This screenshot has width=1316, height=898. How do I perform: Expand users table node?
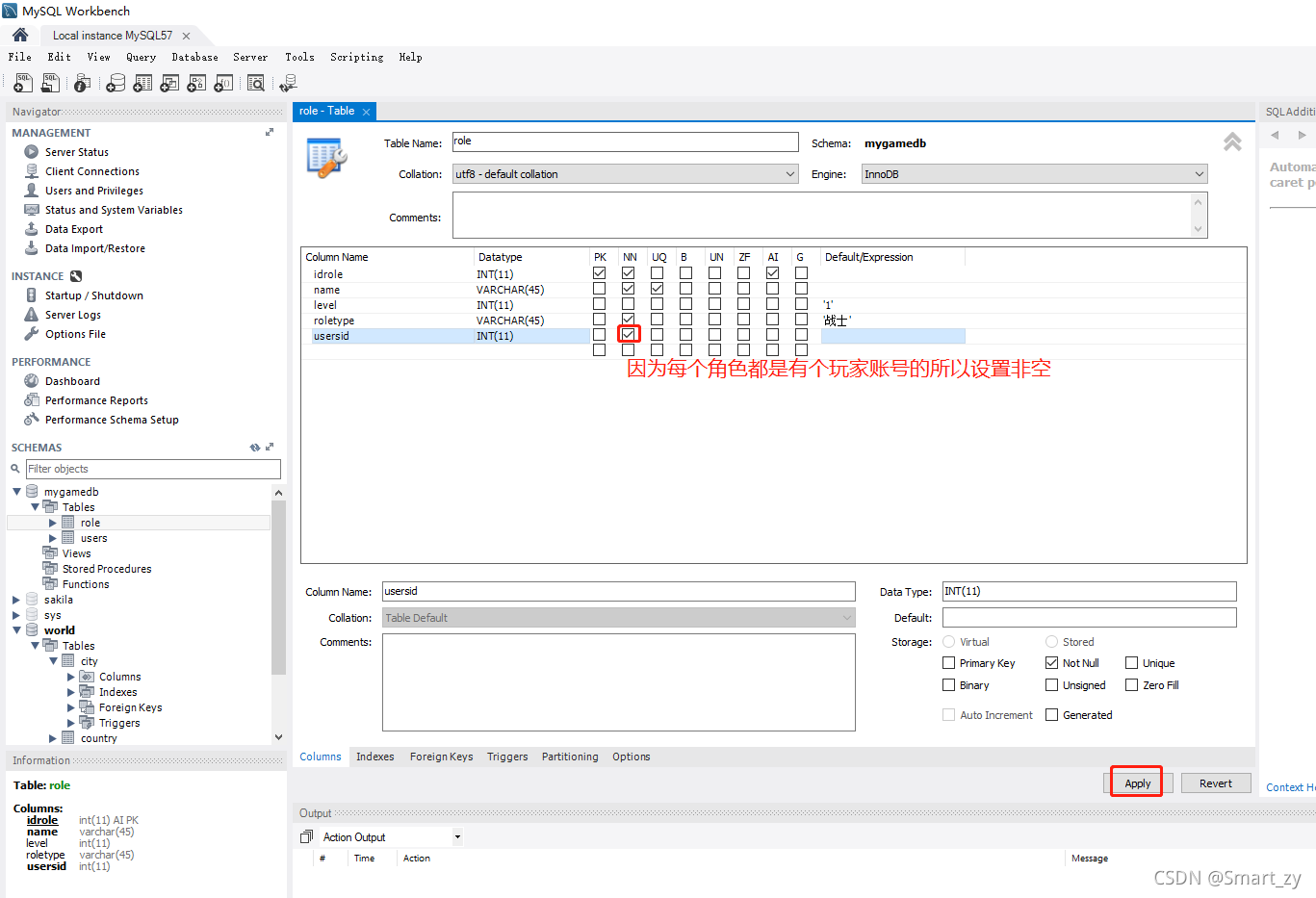pyautogui.click(x=53, y=538)
